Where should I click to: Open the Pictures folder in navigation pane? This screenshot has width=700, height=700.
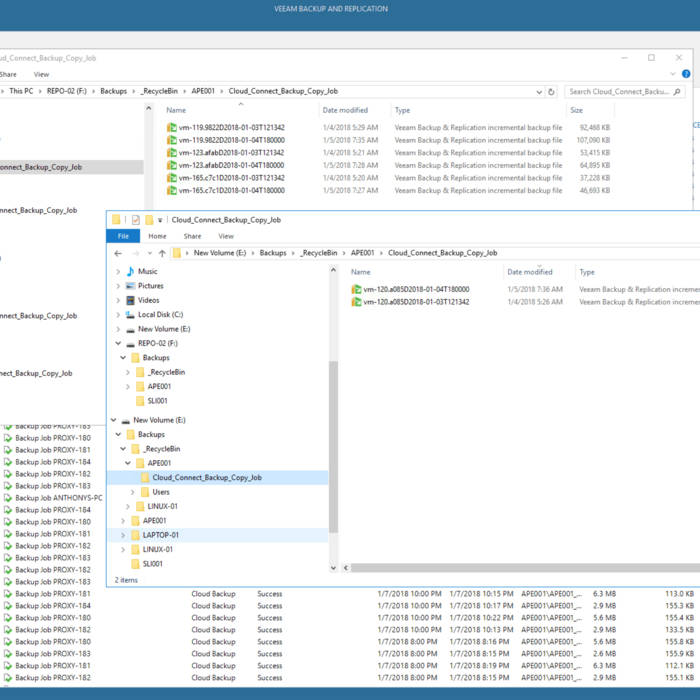150,286
